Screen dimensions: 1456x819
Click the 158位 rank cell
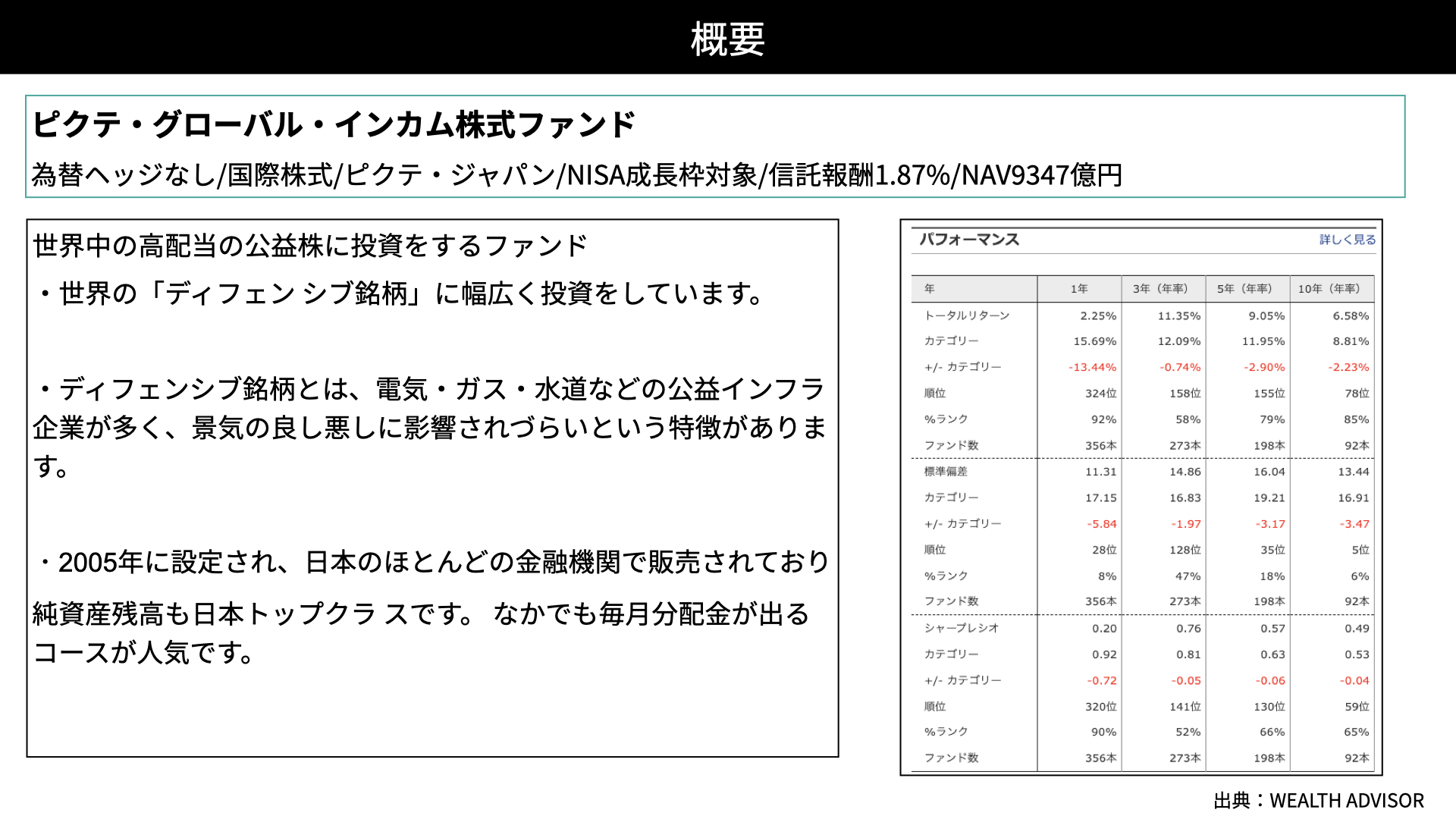[1185, 394]
